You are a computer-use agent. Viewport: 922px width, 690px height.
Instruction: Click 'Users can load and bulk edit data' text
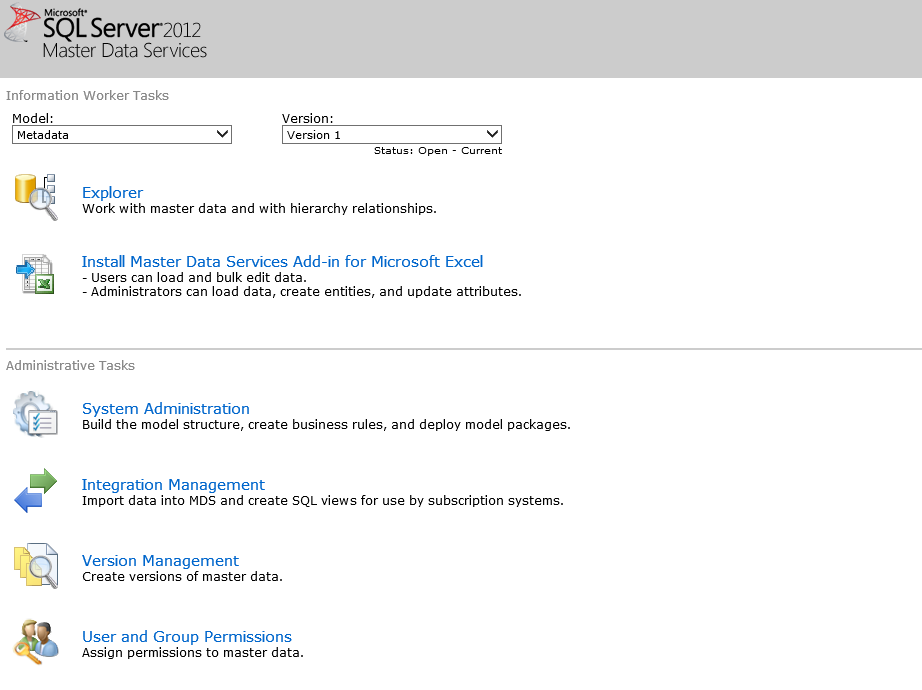pyautogui.click(x=195, y=277)
